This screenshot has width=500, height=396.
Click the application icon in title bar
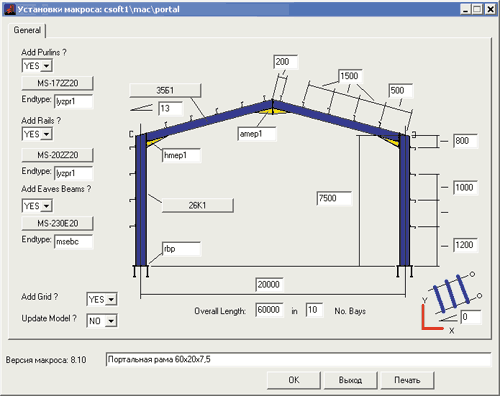pyautogui.click(x=9, y=9)
